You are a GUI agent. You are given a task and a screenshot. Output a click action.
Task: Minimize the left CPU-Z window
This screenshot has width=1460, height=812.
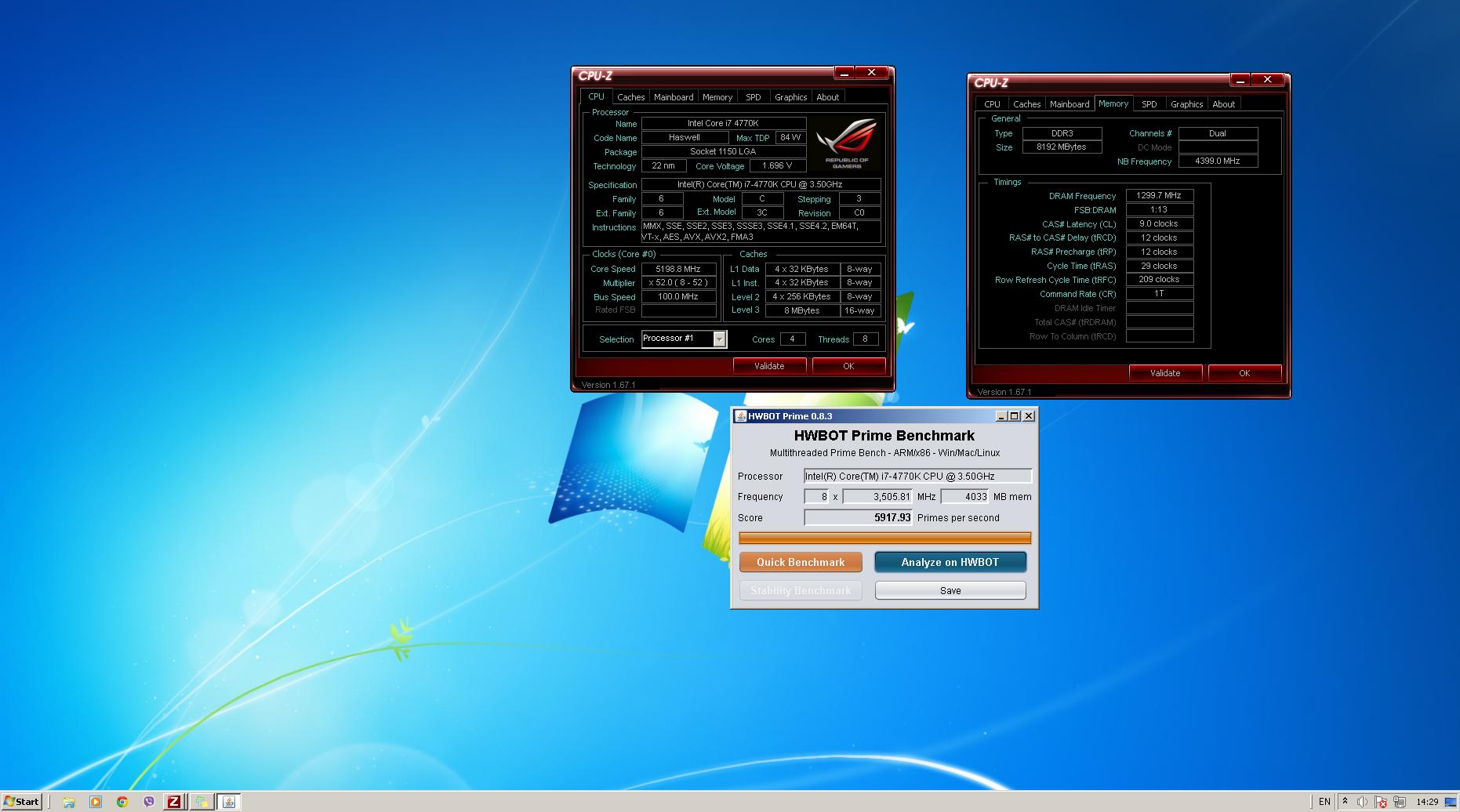(x=844, y=73)
